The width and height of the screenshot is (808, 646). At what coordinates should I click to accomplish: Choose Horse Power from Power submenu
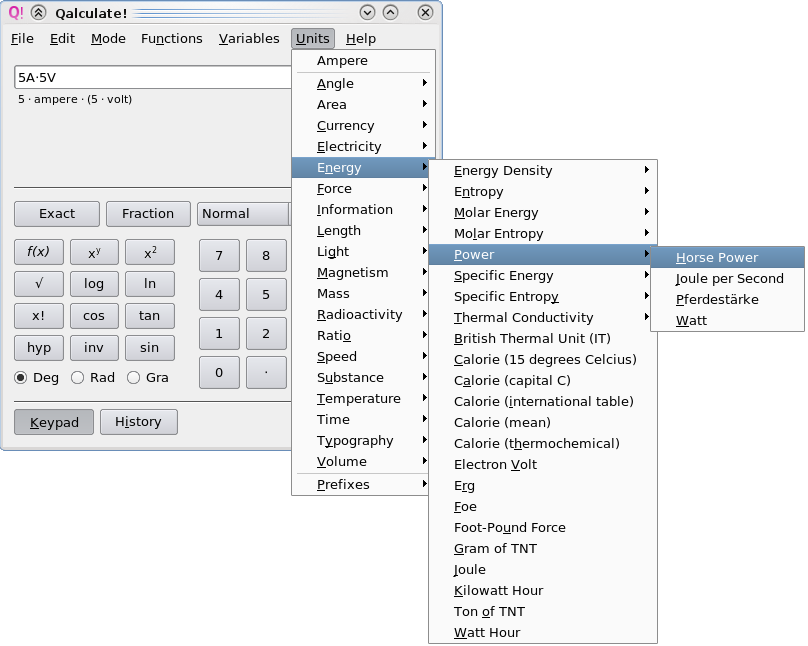point(727,258)
